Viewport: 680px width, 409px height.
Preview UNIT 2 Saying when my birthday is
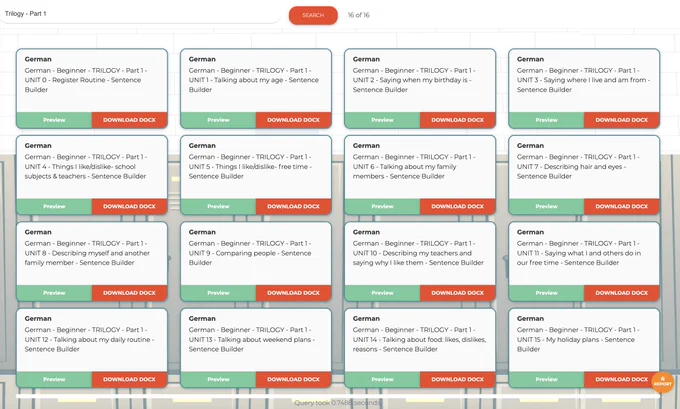click(382, 120)
